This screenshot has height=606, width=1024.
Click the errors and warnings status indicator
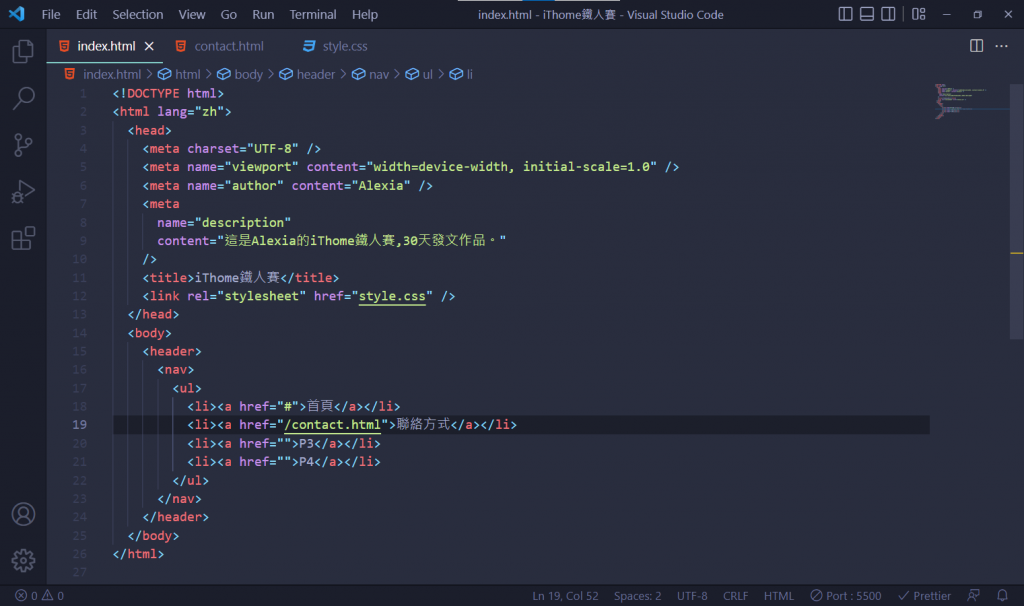pyautogui.click(x=39, y=596)
